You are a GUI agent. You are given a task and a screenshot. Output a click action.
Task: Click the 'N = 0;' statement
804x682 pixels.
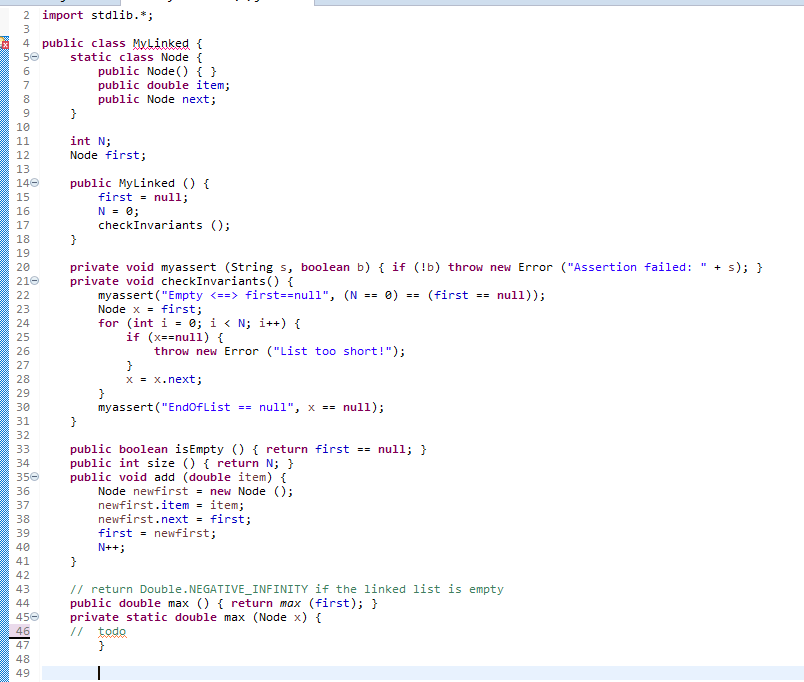118,211
